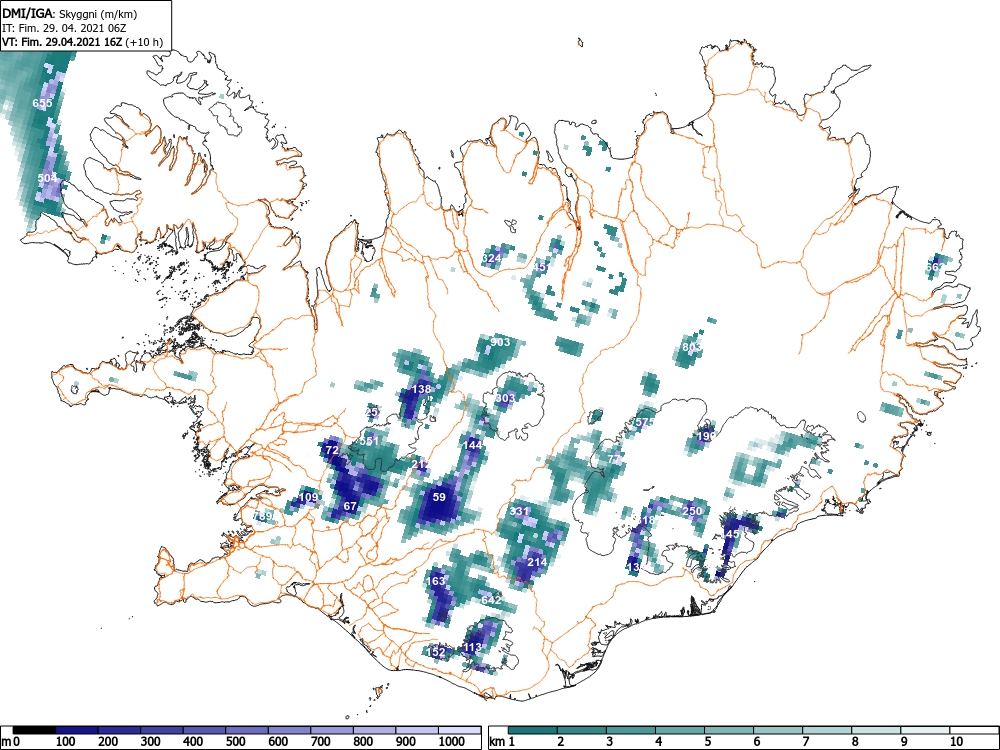Click the visibility value '551' on the map
The height and width of the screenshot is (750, 1000).
click(x=369, y=441)
